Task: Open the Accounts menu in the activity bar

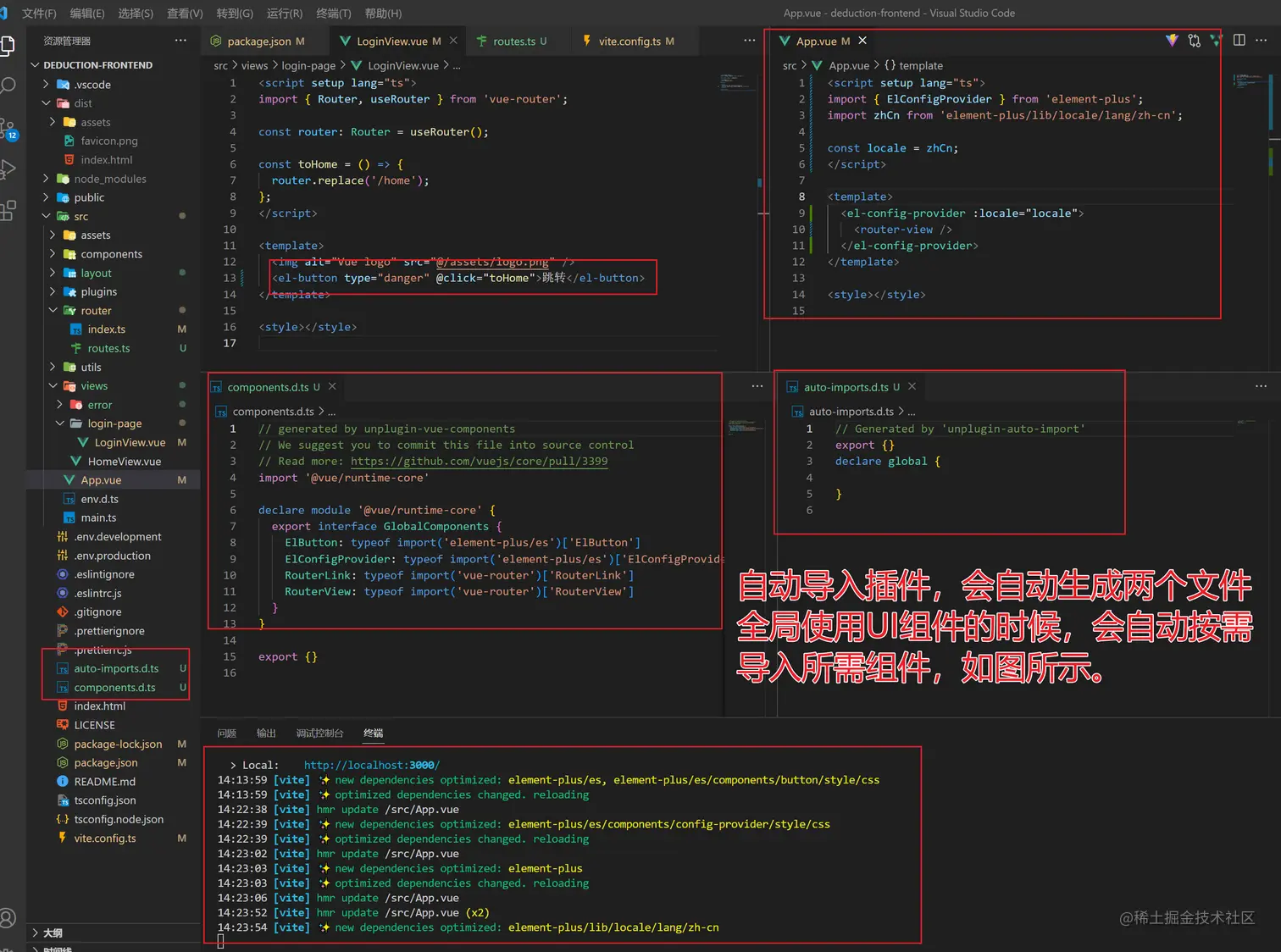Action: (7, 918)
